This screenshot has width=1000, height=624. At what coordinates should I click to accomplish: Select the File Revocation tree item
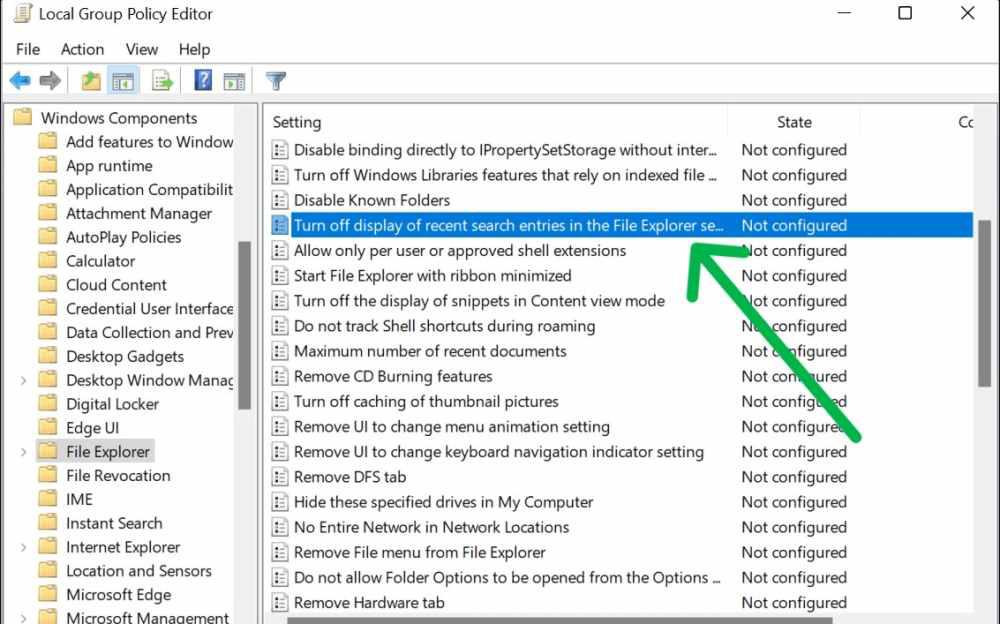click(x=118, y=475)
